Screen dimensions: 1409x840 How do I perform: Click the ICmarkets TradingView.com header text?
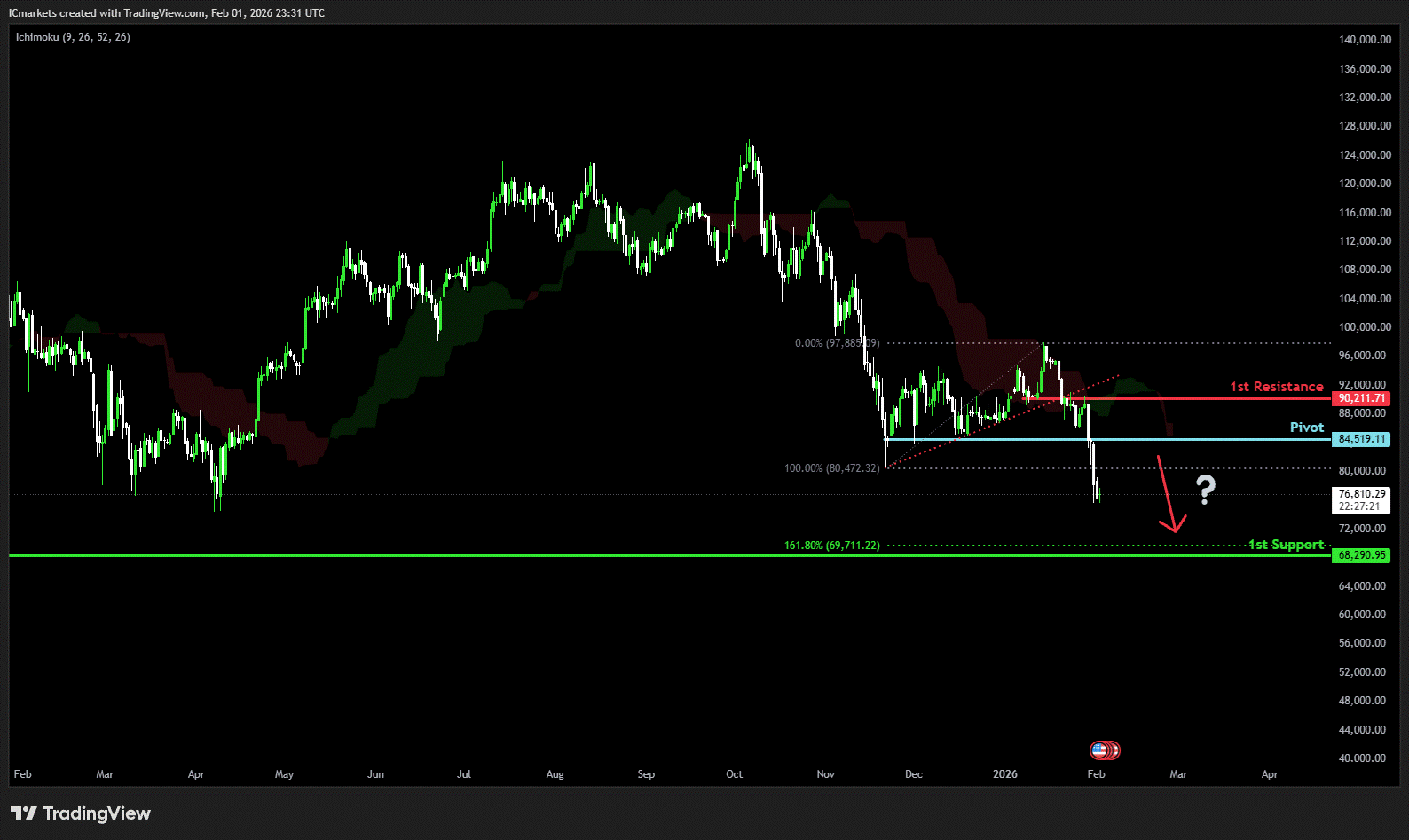167,13
